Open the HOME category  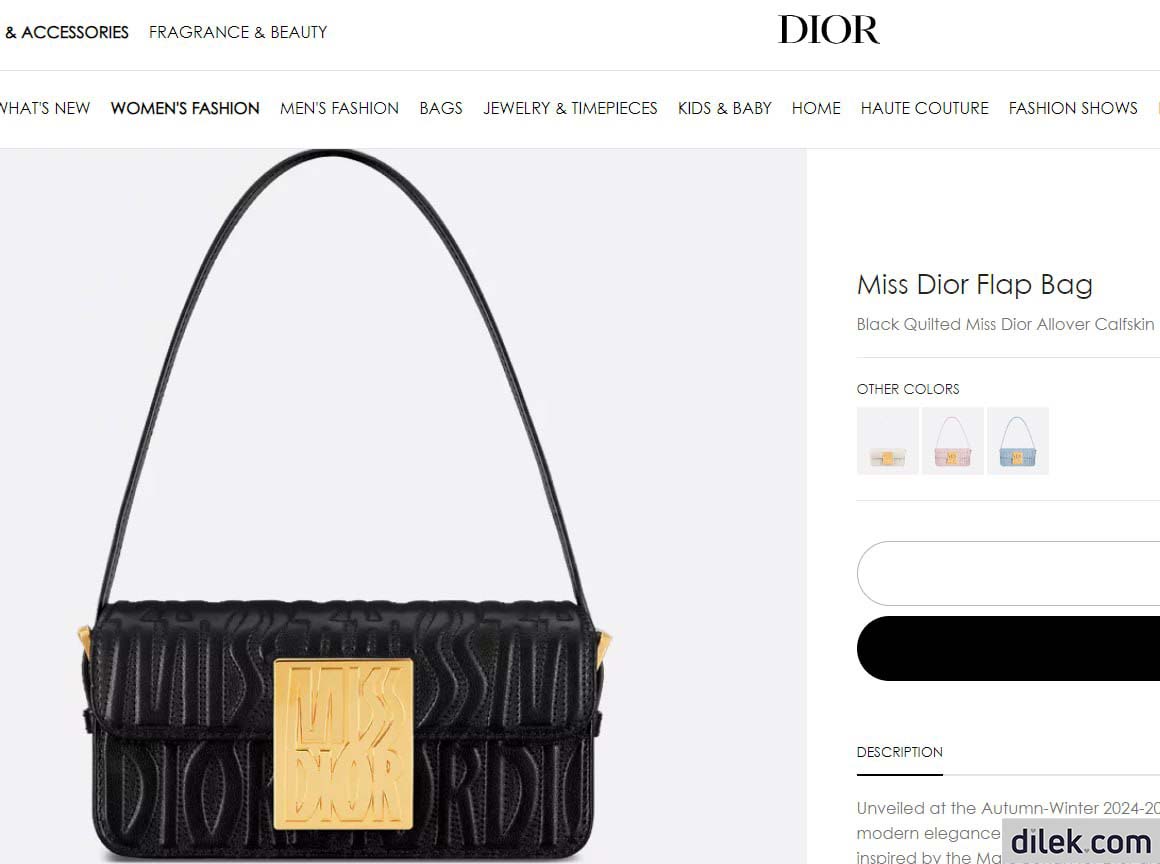pyautogui.click(x=816, y=108)
